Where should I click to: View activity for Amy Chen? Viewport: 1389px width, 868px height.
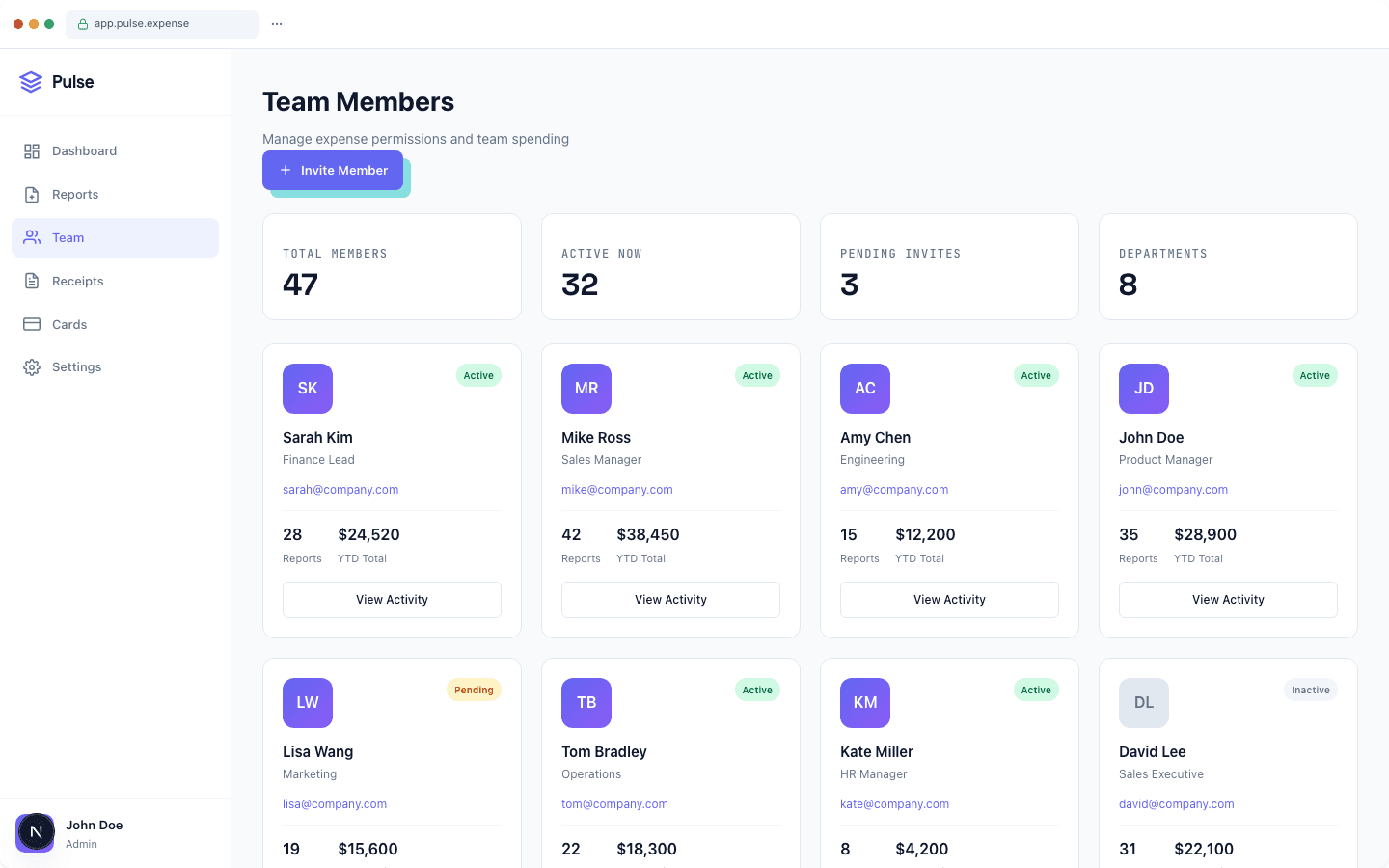point(949,600)
